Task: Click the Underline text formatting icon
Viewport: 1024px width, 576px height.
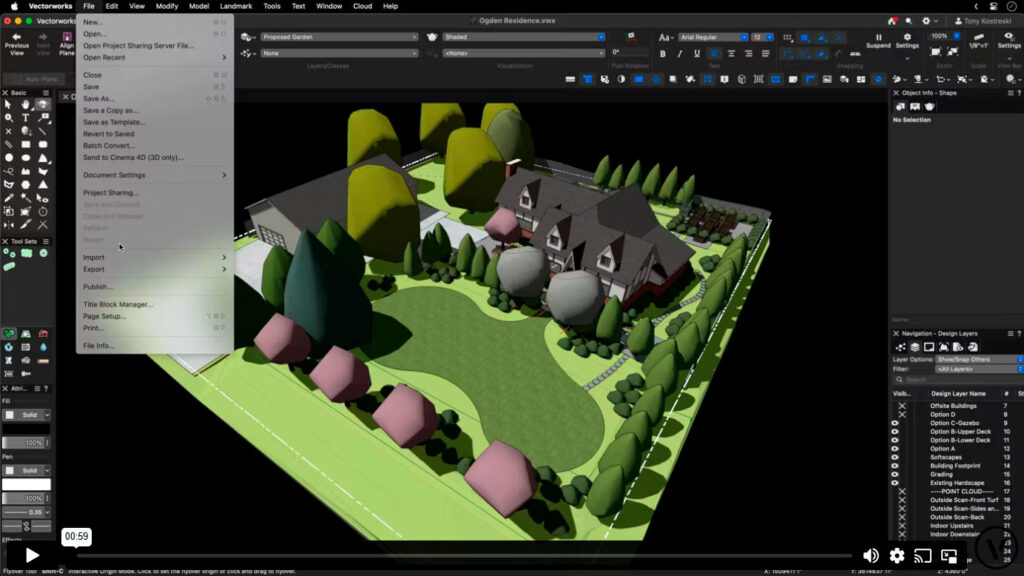Action: [x=696, y=53]
